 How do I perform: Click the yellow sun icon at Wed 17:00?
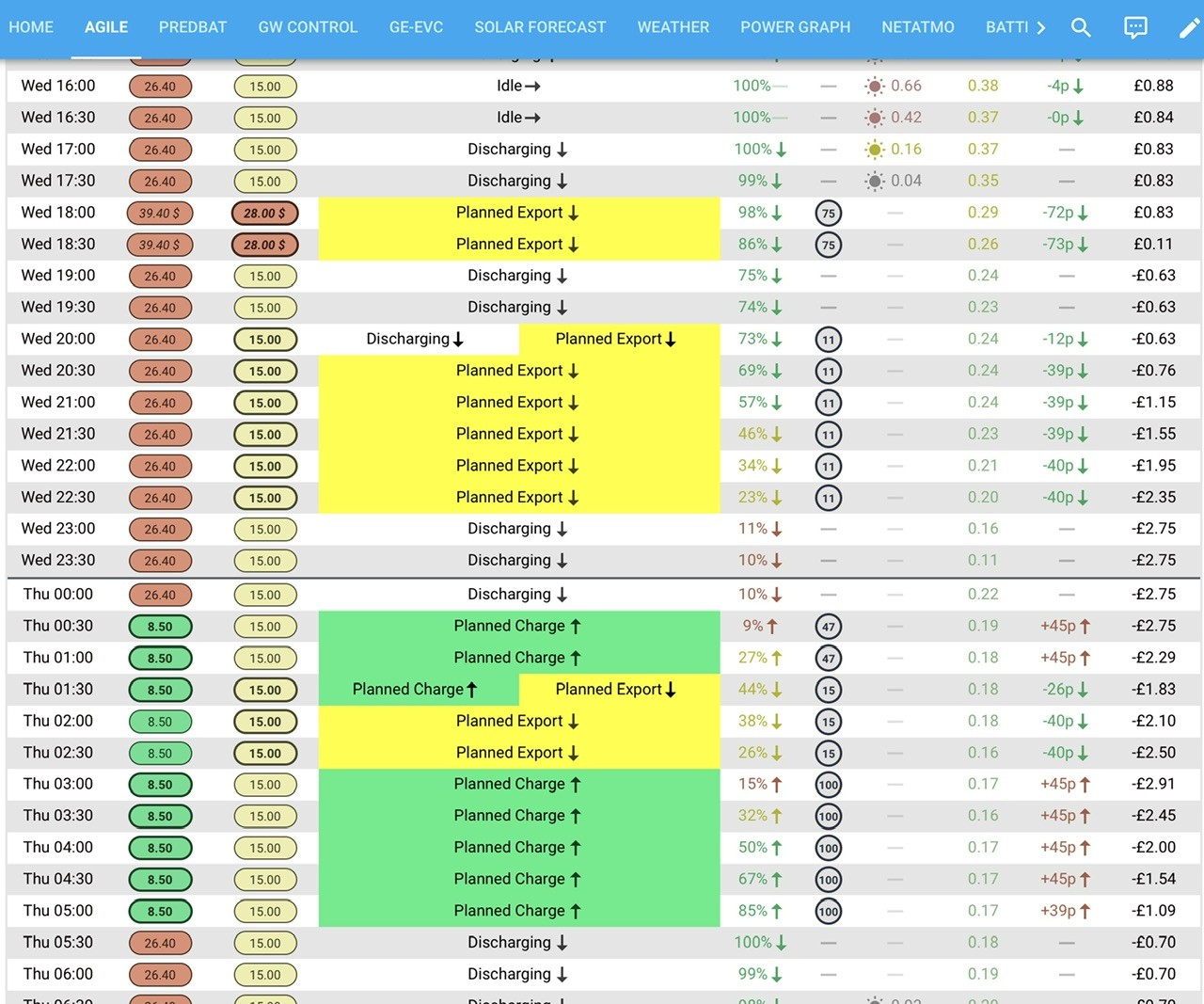point(875,149)
